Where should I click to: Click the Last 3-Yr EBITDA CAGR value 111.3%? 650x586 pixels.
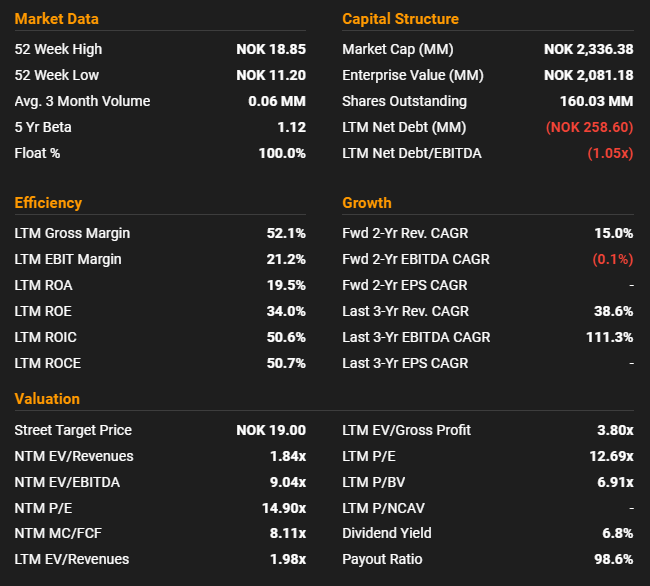point(609,337)
